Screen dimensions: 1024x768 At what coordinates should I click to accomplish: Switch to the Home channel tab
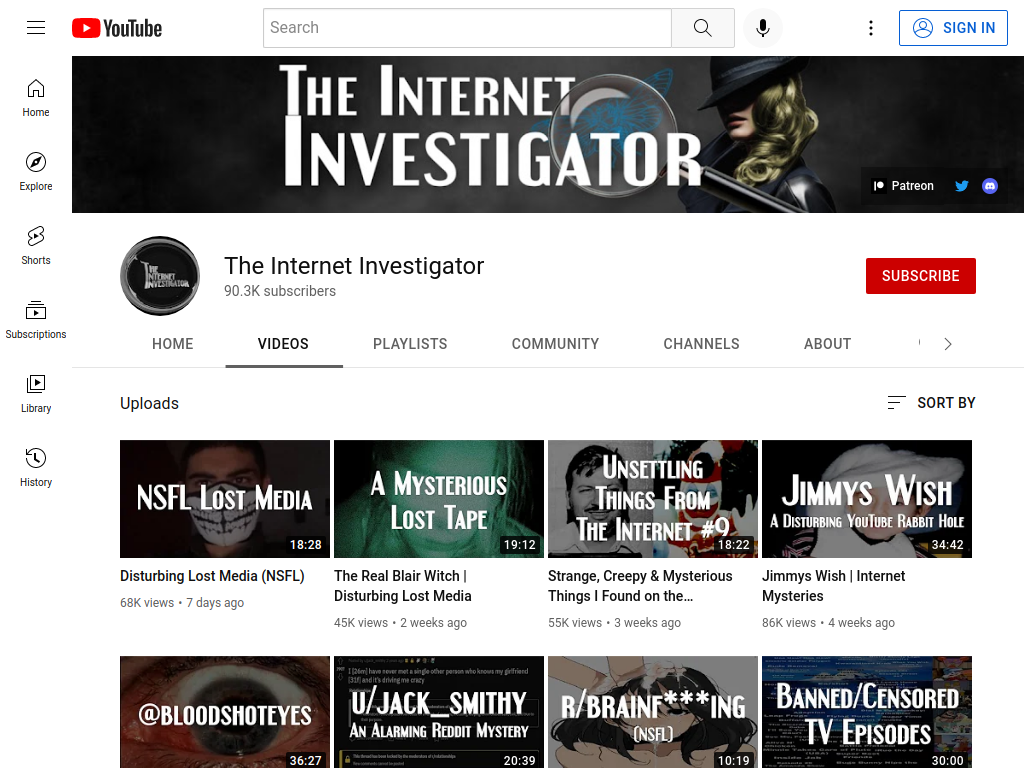point(172,344)
